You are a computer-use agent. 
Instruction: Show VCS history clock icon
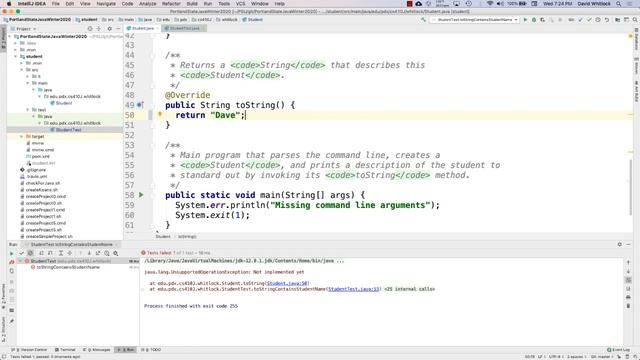(x=598, y=20)
